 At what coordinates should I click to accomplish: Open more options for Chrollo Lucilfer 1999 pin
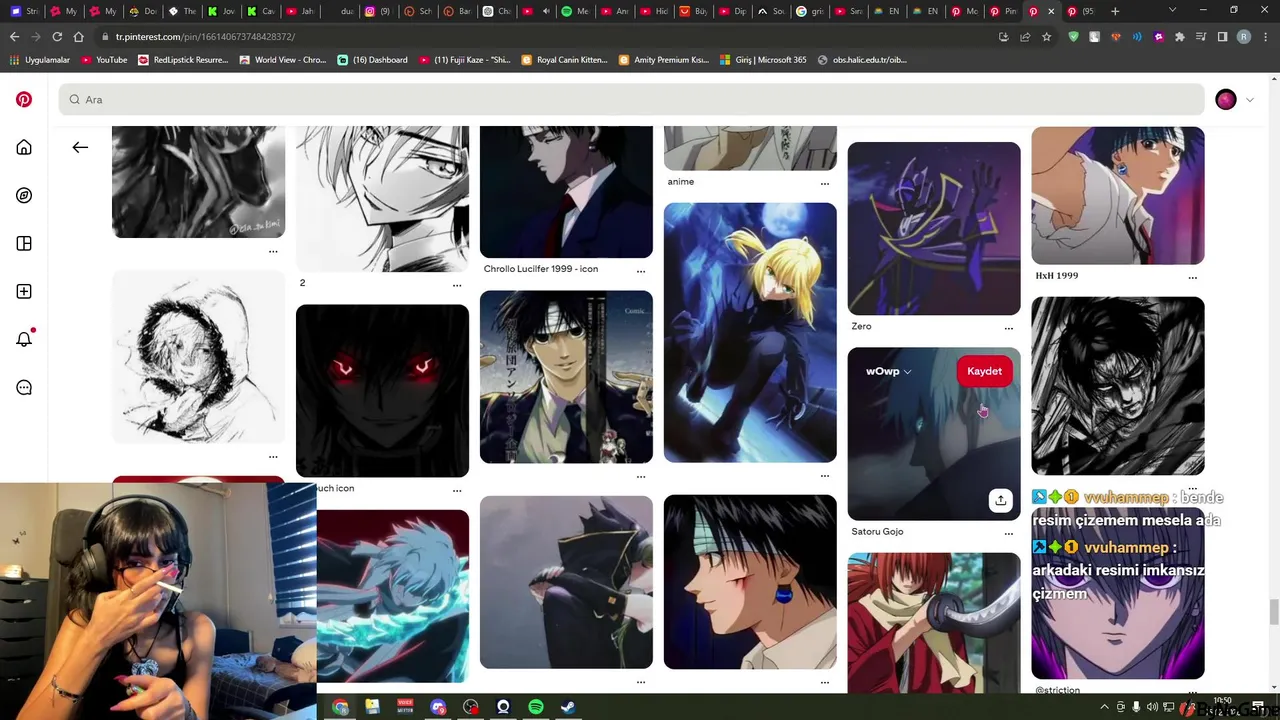(640, 271)
